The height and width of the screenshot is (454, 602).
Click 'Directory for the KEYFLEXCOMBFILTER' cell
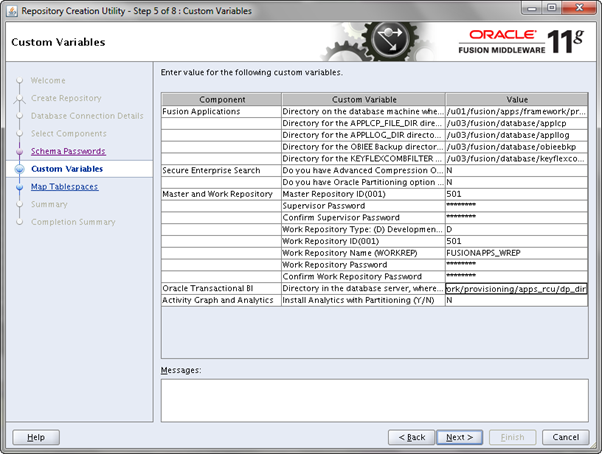(x=364, y=159)
